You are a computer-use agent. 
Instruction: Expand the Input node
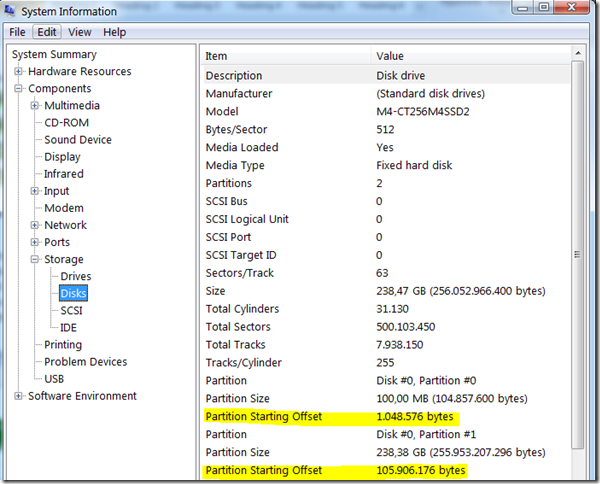(x=35, y=191)
